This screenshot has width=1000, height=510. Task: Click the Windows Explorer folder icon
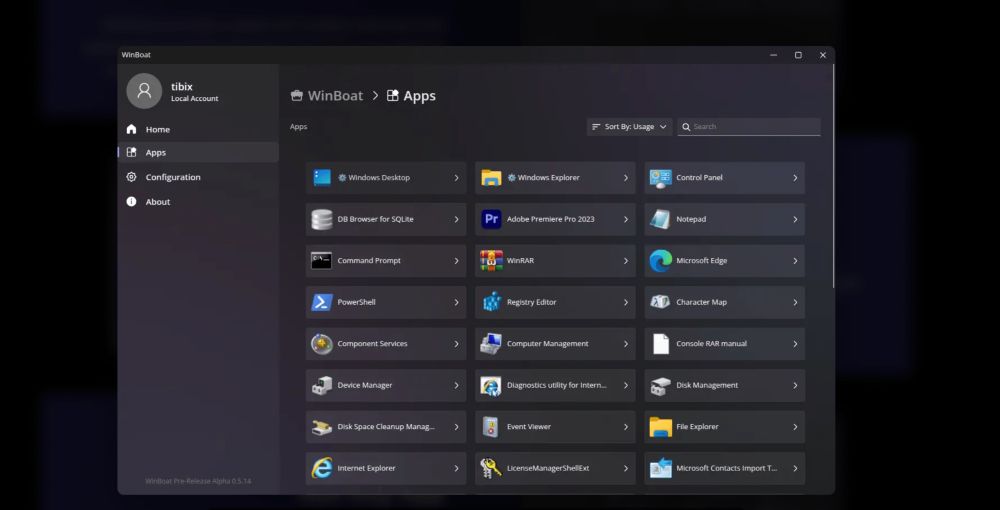pos(491,178)
